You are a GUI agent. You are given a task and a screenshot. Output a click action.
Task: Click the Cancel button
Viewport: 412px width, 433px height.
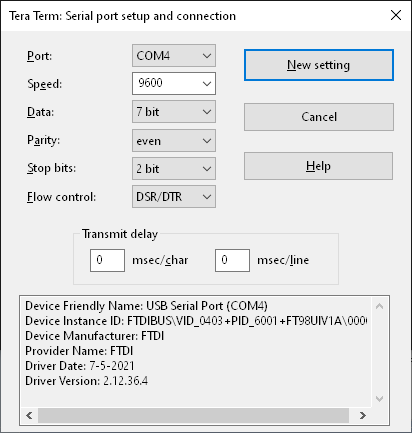[x=319, y=117]
